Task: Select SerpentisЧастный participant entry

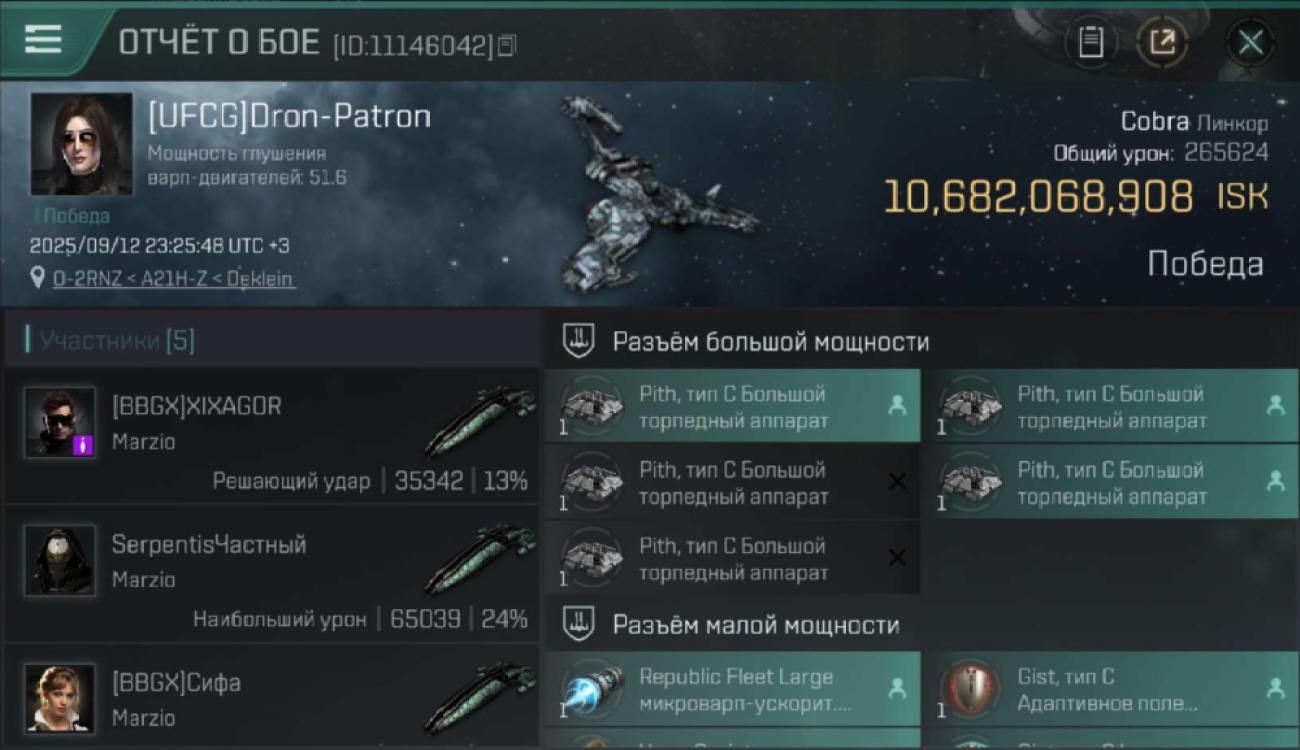Action: click(270, 575)
